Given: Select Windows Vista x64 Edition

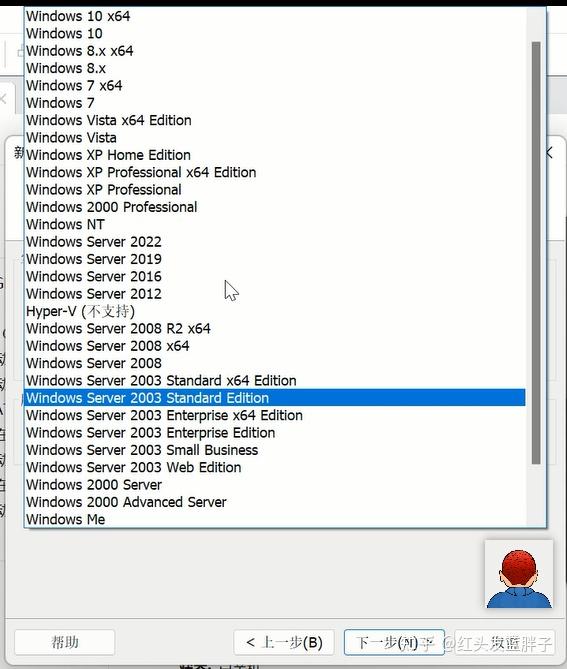Looking at the screenshot, I should (275, 120).
